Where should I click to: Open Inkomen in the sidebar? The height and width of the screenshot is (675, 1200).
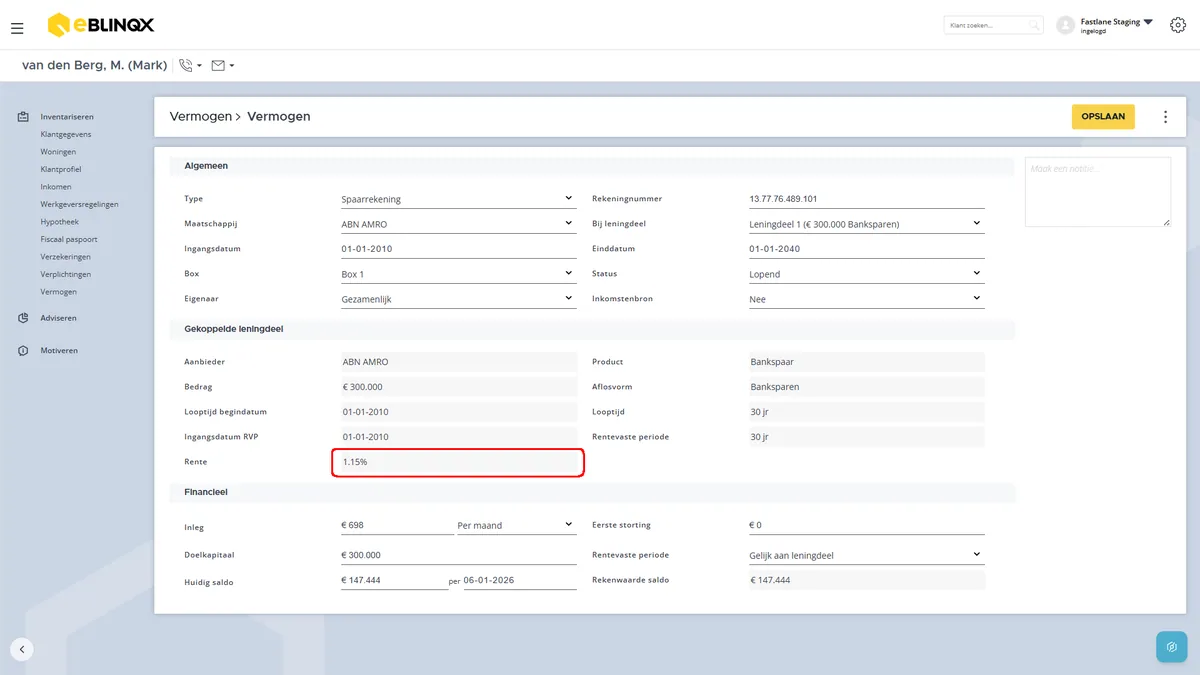pos(56,187)
